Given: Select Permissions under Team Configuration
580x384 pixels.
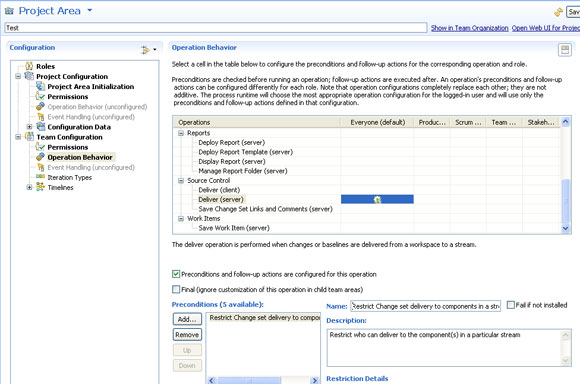Looking at the screenshot, I should click(68, 147).
